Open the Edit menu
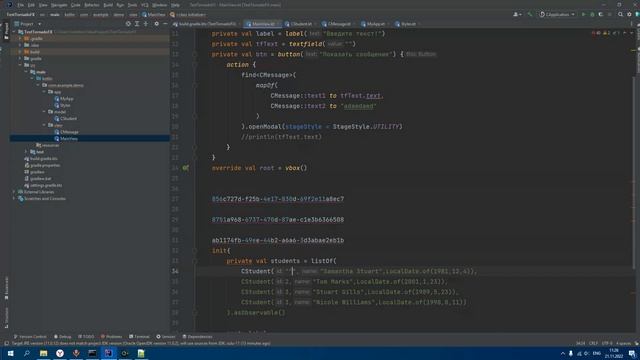The width and height of the screenshot is (640, 360). [31, 5]
